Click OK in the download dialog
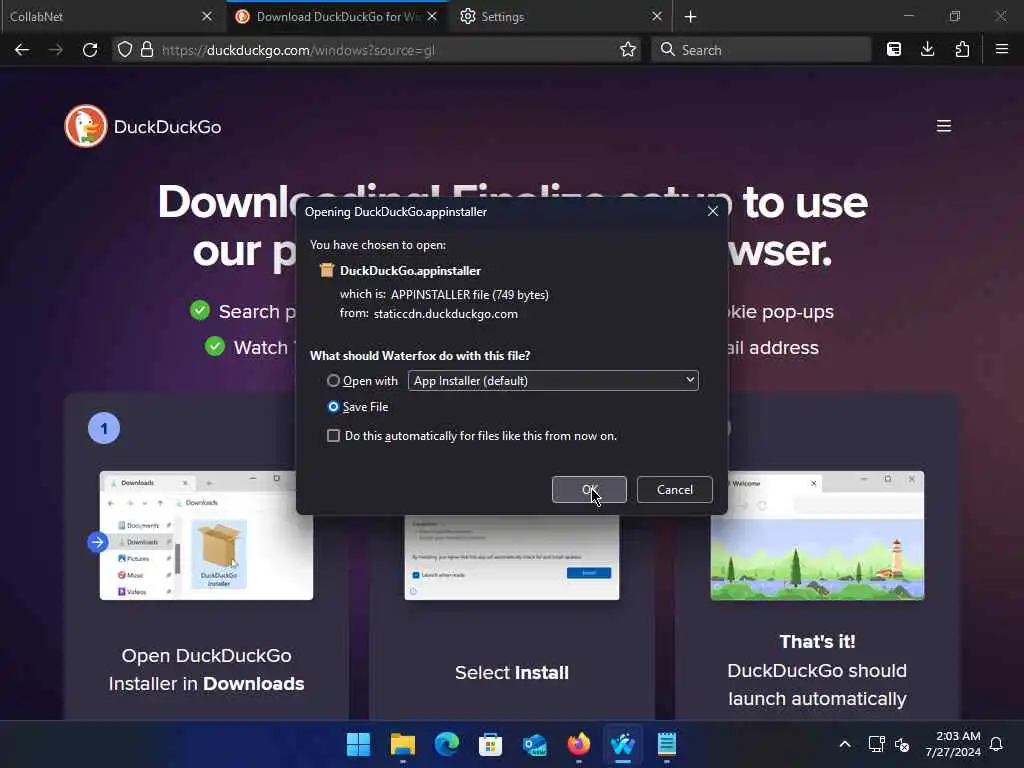The width and height of the screenshot is (1024, 768). pos(589,490)
